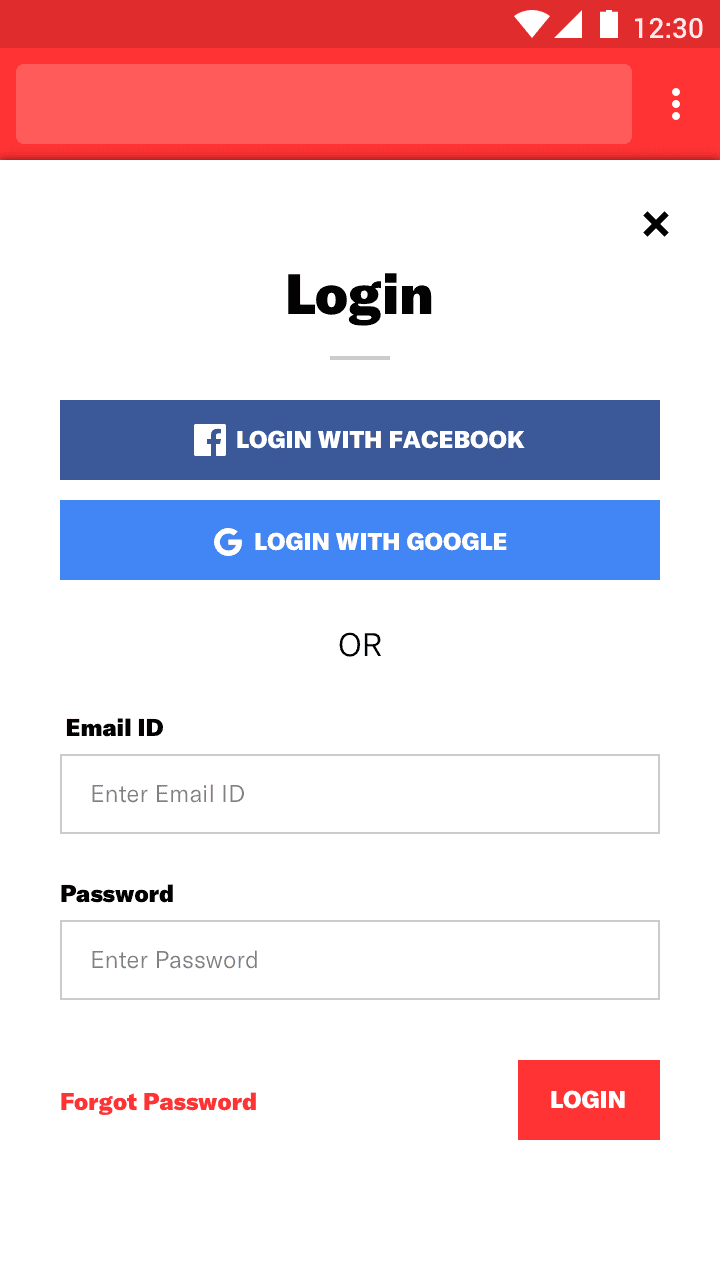Image resolution: width=720 pixels, height=1280 pixels.
Task: Click the Login heading text
Action: pyautogui.click(x=359, y=296)
